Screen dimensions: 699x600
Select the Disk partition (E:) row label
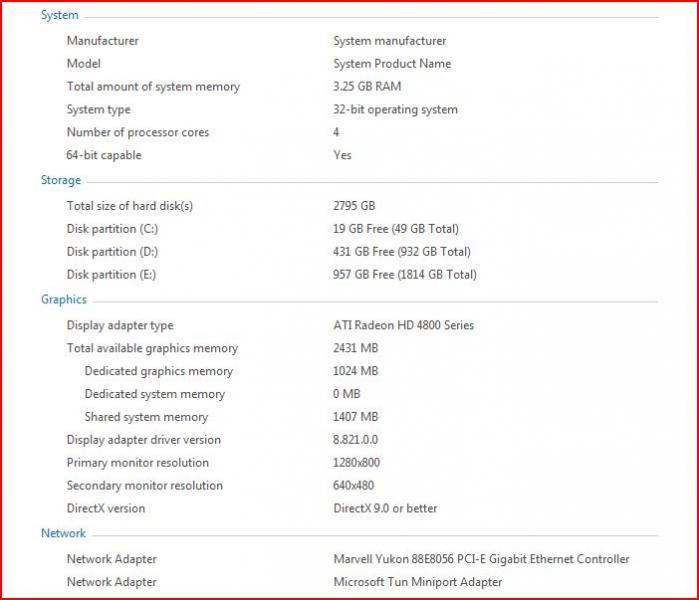pos(111,274)
